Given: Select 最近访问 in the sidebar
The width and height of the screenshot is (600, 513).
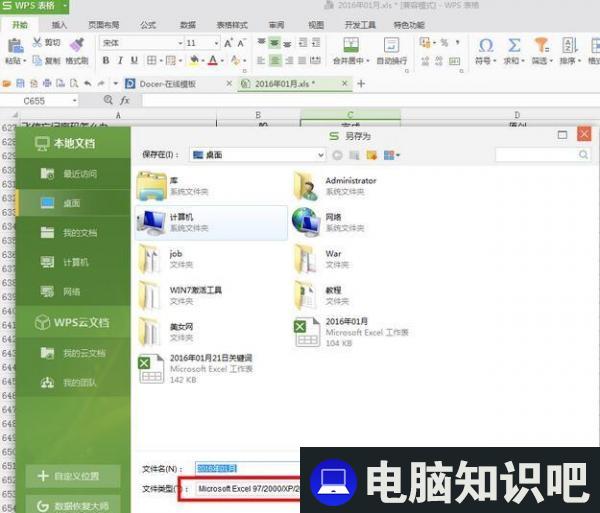Looking at the screenshot, I should [73, 174].
